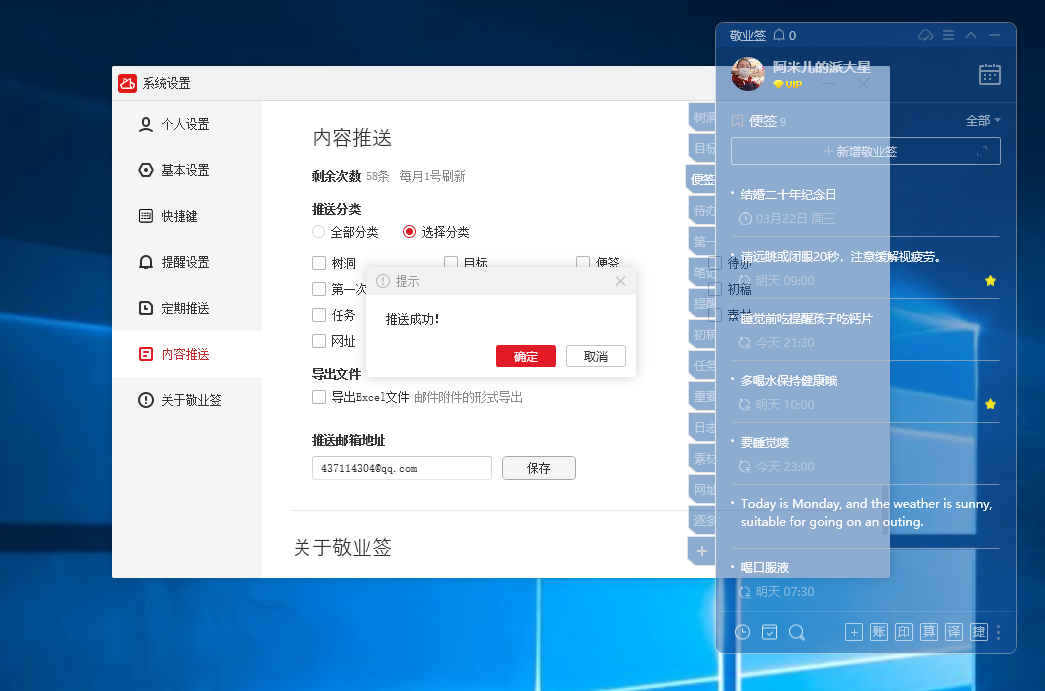Click the clock history icon at bottom

742,632
